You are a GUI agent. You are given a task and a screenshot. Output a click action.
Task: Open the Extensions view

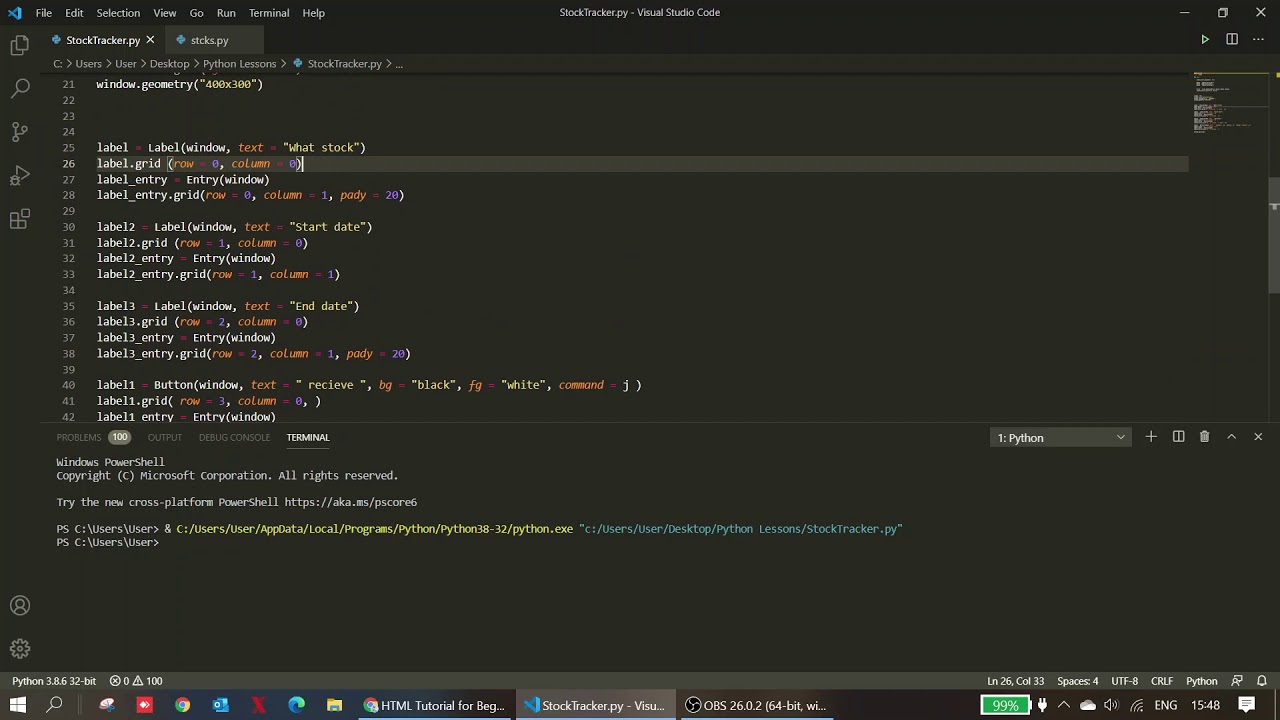[x=20, y=220]
